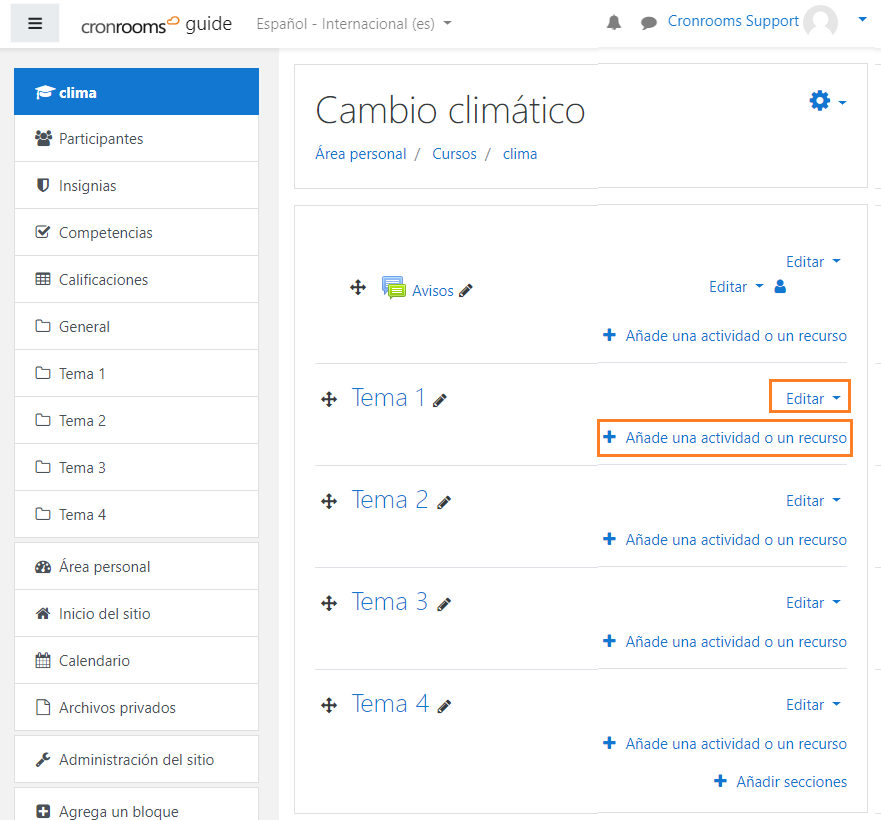Click the pencil icon next to Tema 1 heading

(439, 400)
